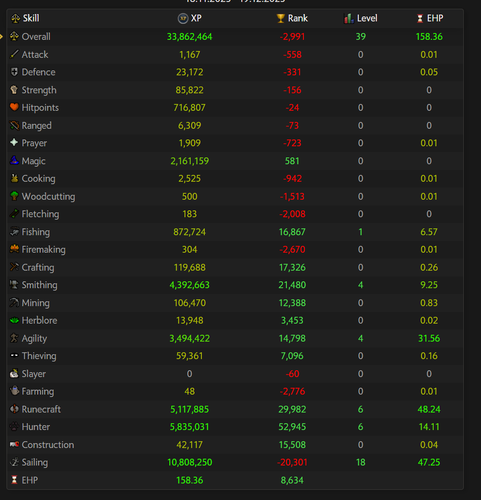Click the Strength fist icon
Image resolution: width=481 pixels, height=500 pixels.
point(14,90)
